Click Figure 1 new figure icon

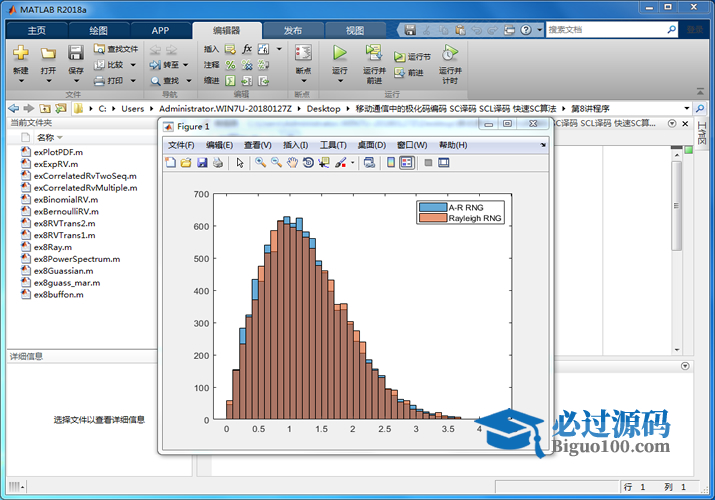171,162
